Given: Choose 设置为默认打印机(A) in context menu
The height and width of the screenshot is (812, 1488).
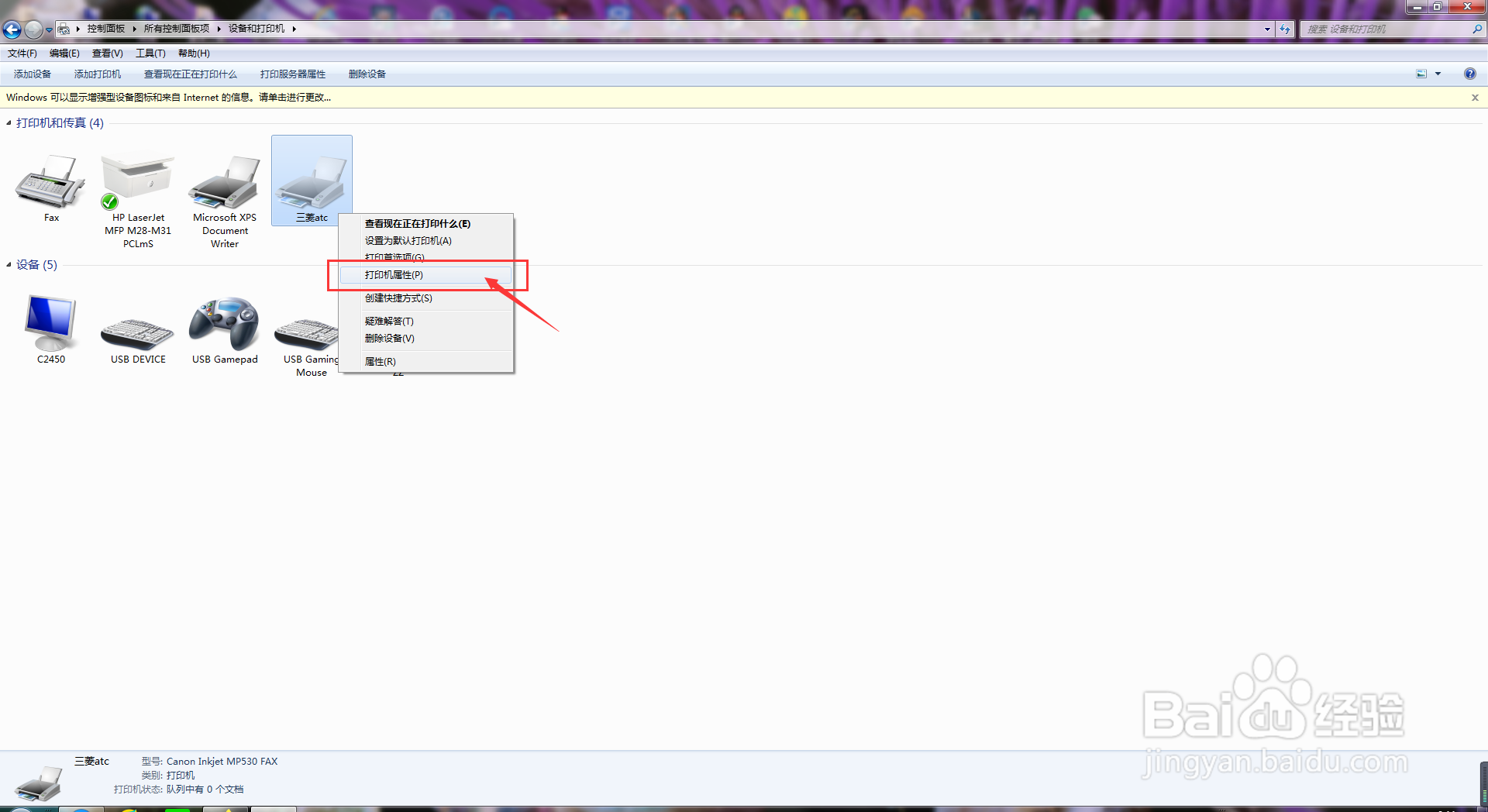Looking at the screenshot, I should 426,241.
